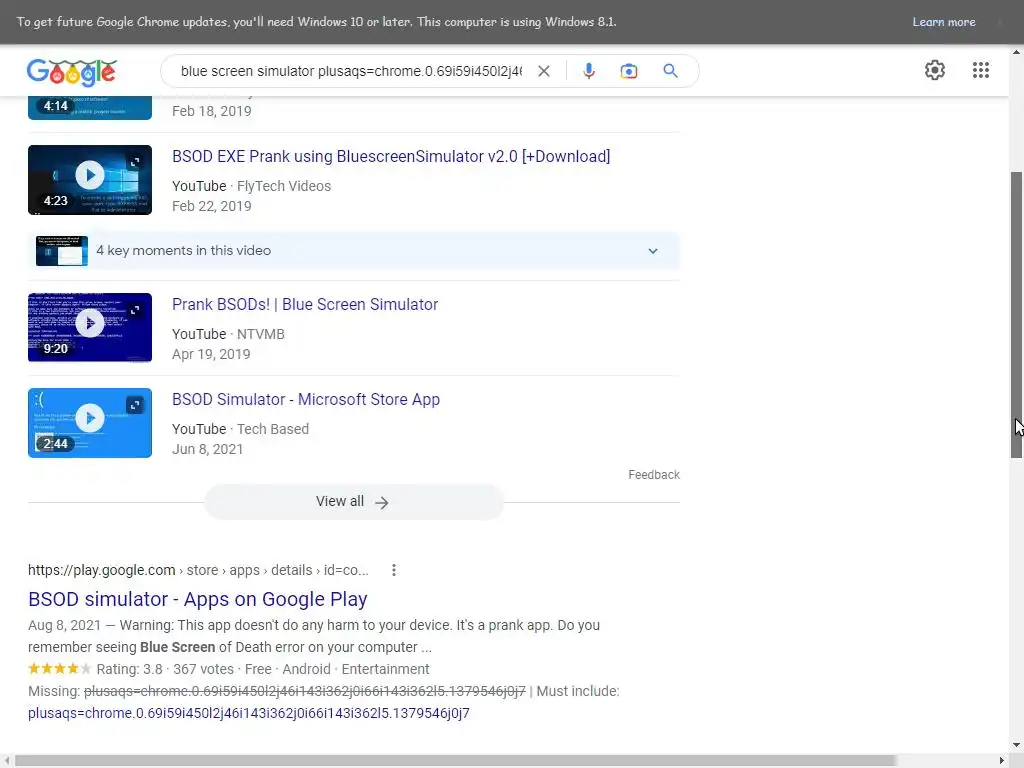Click the key moments preview thumbnail
The image size is (1024, 768).
coord(61,251)
